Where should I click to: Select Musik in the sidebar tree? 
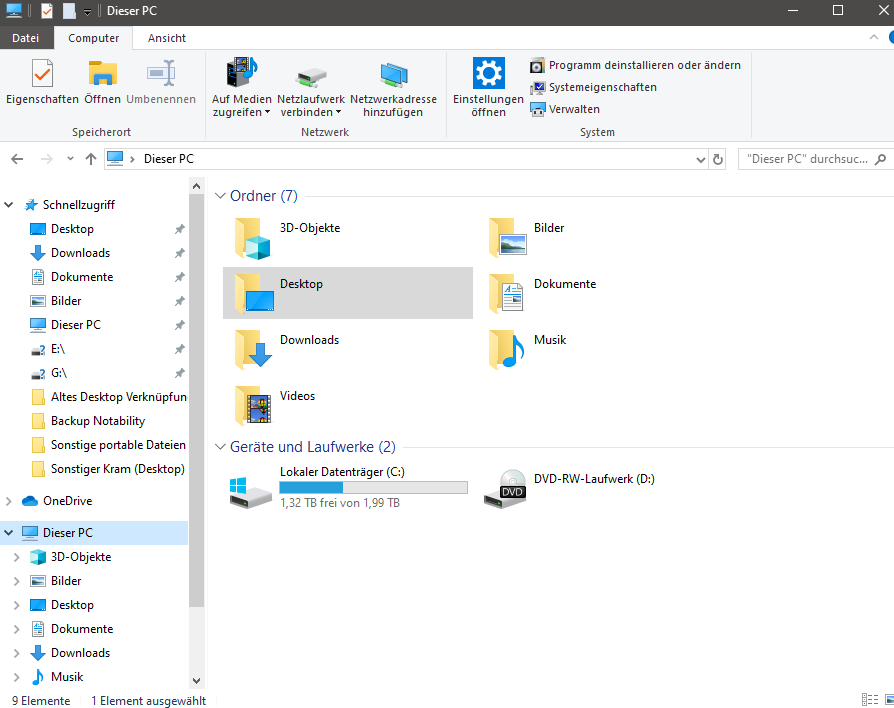[x=67, y=677]
